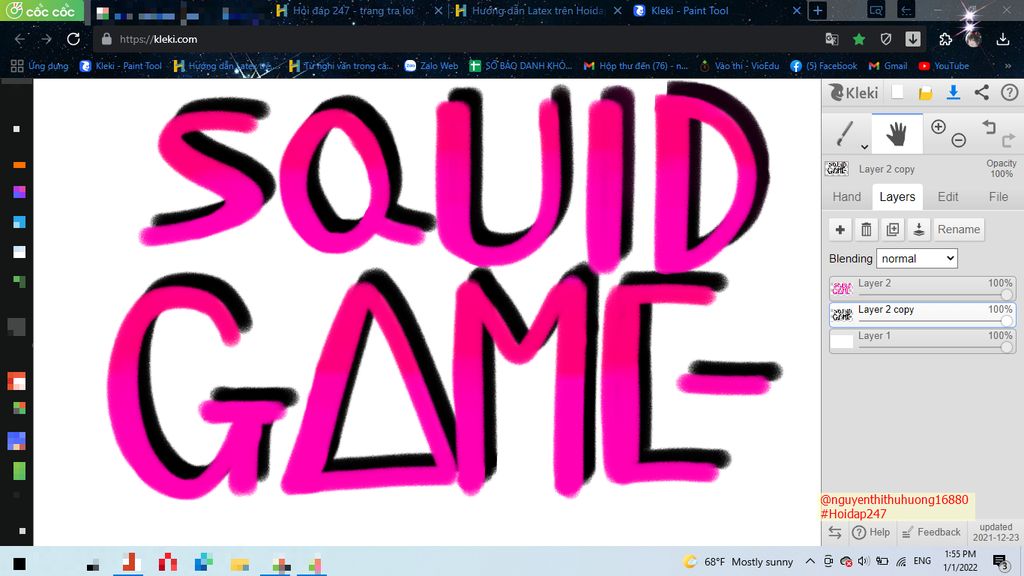Click the Kleki logo
The width and height of the screenshot is (1024, 576).
[x=853, y=93]
